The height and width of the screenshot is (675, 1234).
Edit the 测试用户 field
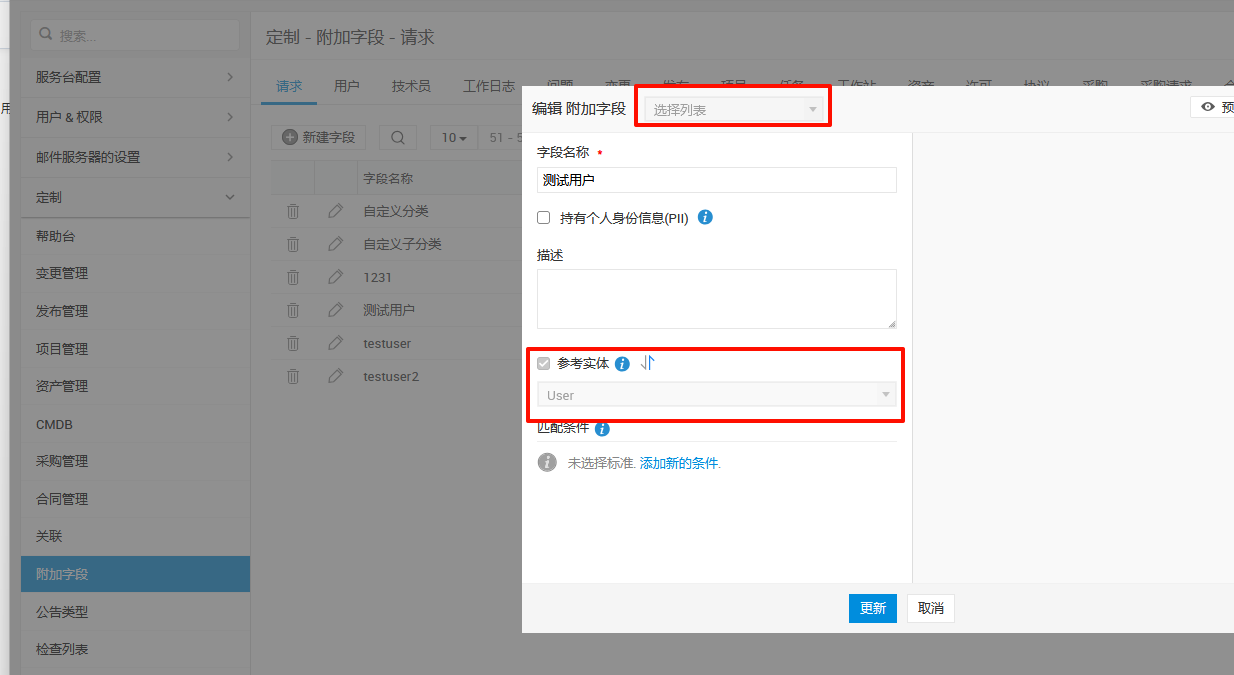[335, 310]
